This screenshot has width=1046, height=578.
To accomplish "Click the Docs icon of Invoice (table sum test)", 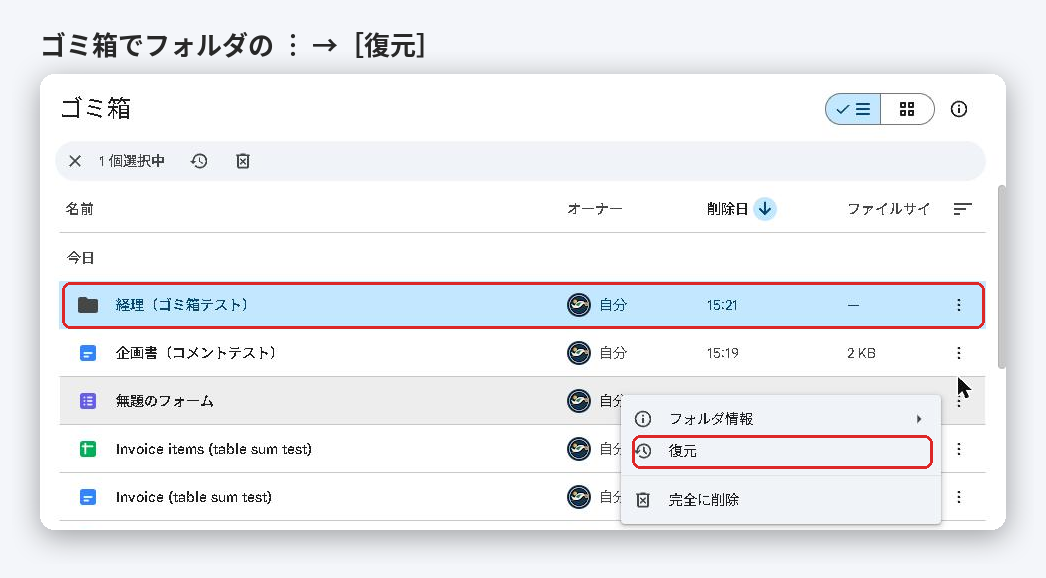I will coord(88,497).
